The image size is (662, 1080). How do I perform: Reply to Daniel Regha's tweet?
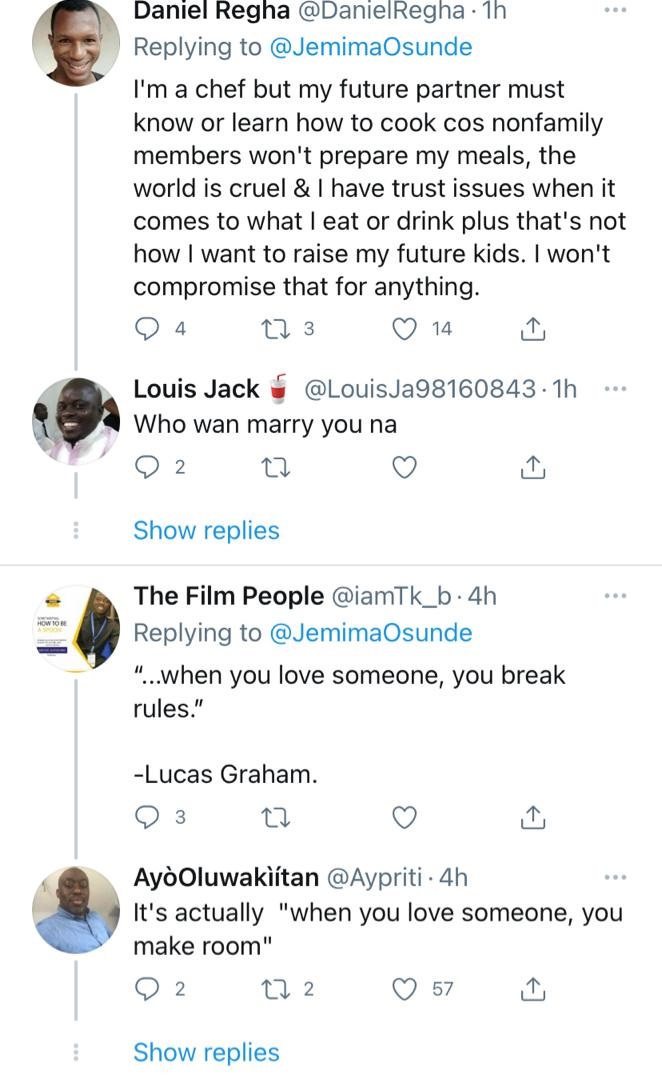click(147, 328)
